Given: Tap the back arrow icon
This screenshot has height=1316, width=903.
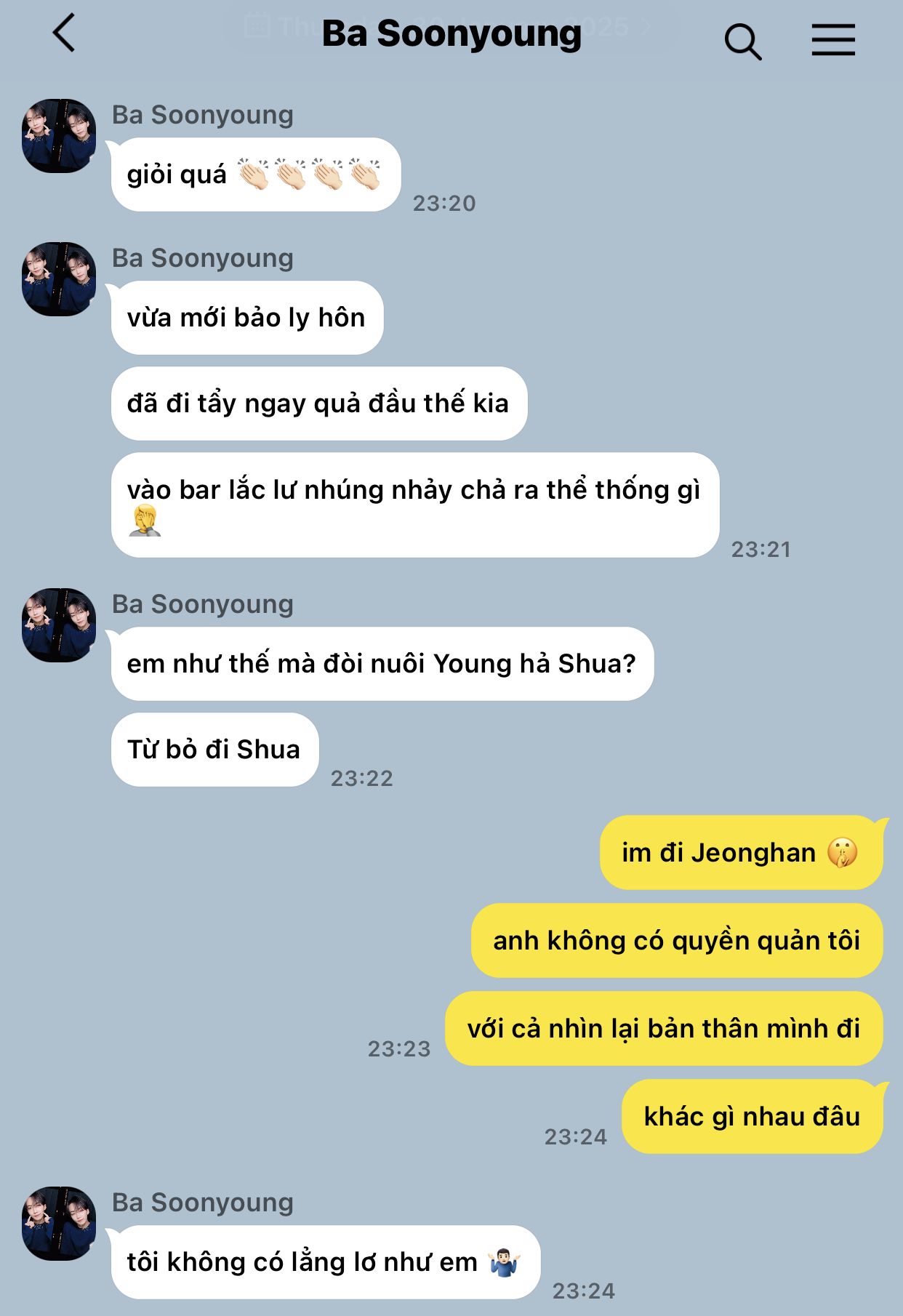Looking at the screenshot, I should (64, 33).
